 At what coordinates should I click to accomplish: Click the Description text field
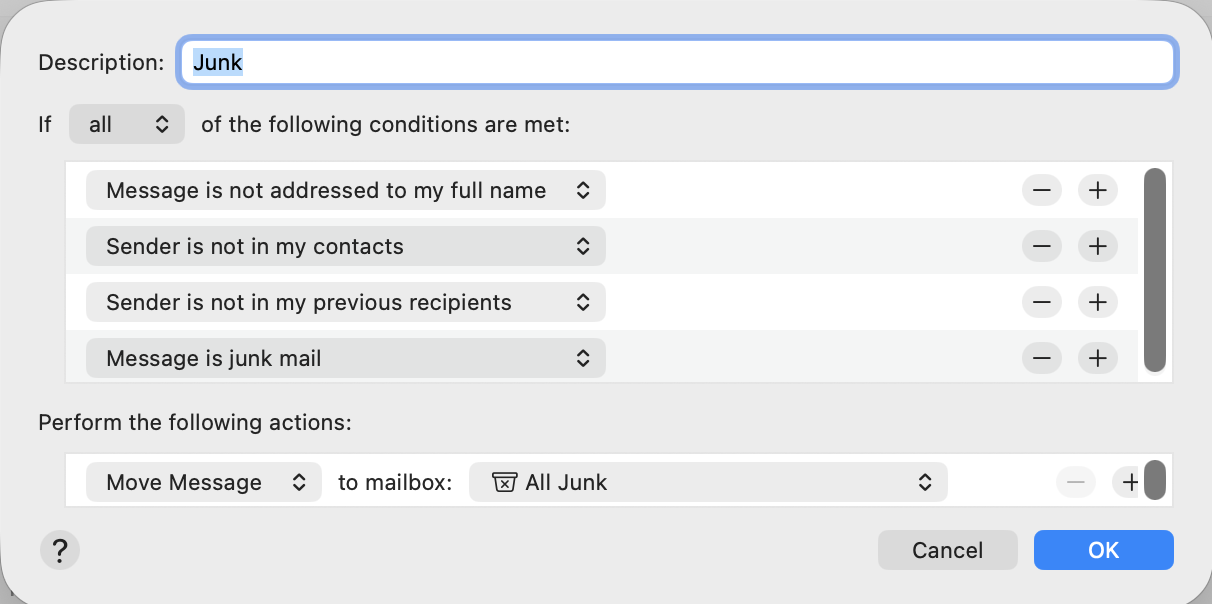tap(676, 62)
